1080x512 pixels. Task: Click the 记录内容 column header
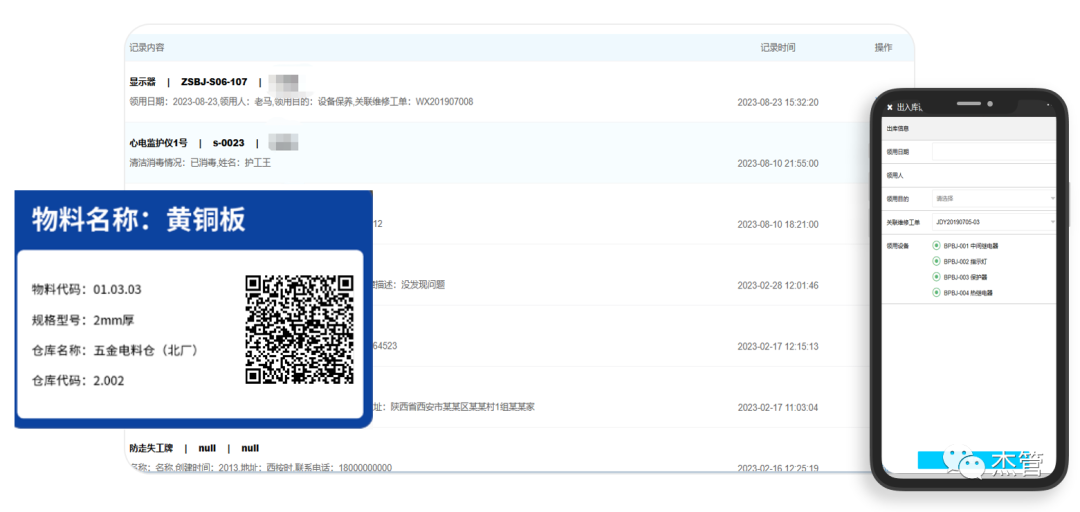click(x=147, y=47)
